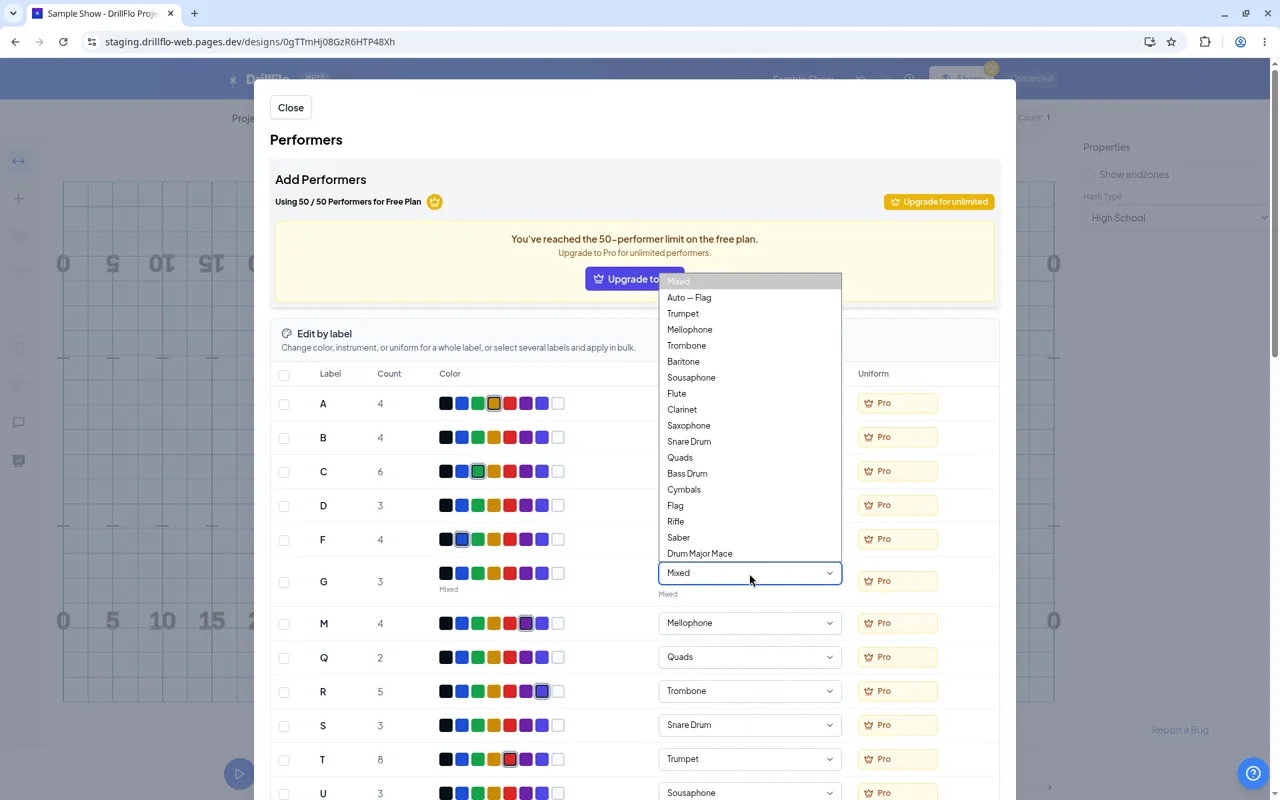1280x800 pixels.
Task: Tick the checkbox for label C
Action: pyautogui.click(x=284, y=473)
